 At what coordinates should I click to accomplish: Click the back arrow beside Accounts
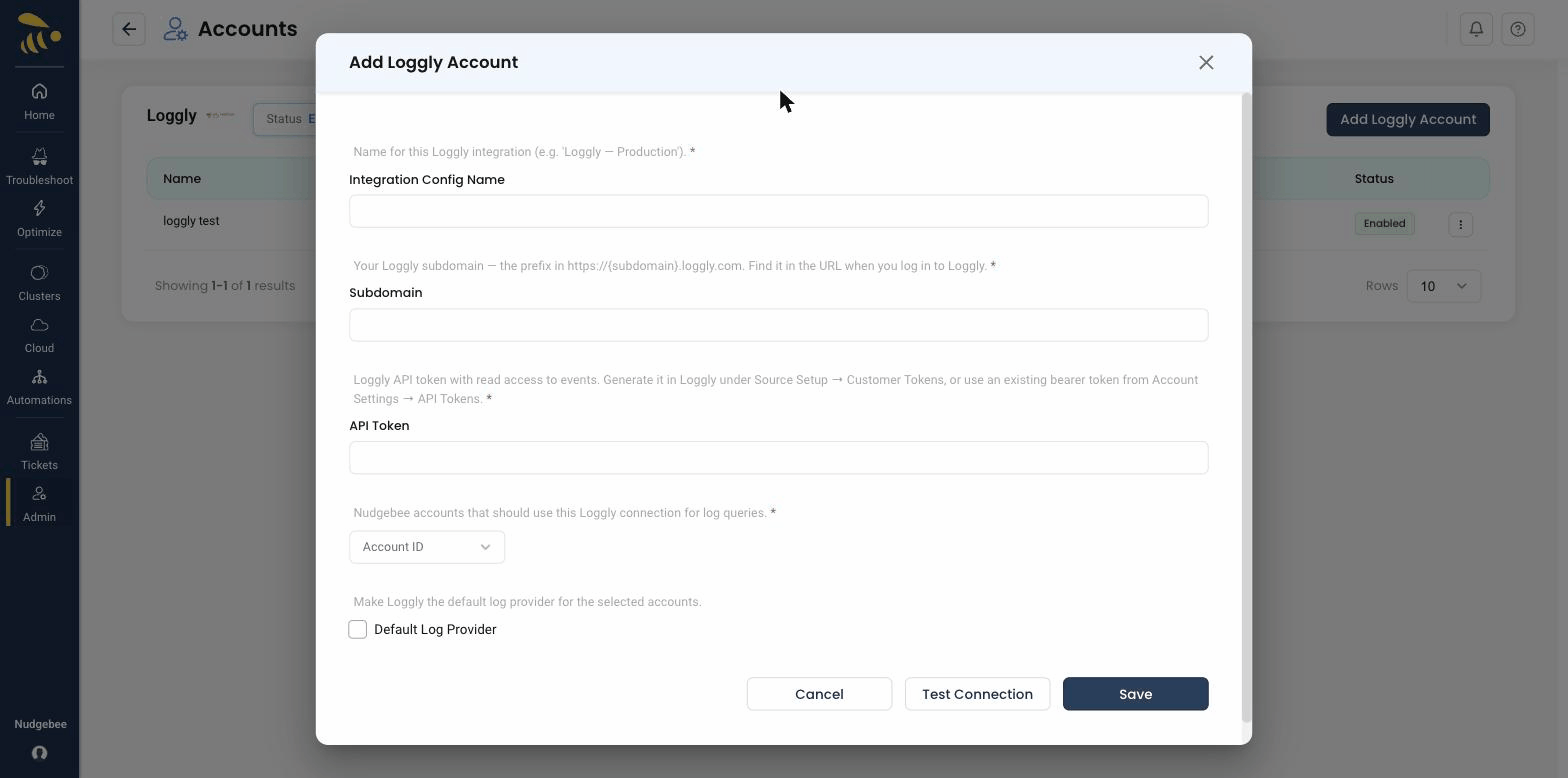(x=129, y=29)
